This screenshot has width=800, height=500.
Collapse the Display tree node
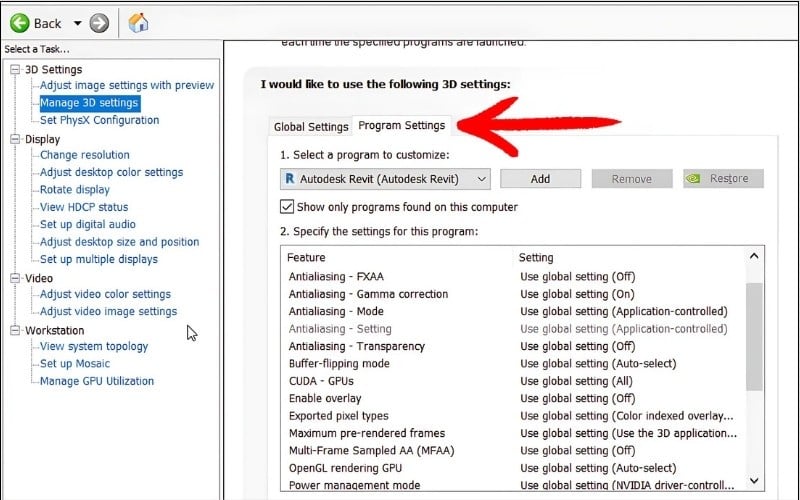(x=15, y=139)
